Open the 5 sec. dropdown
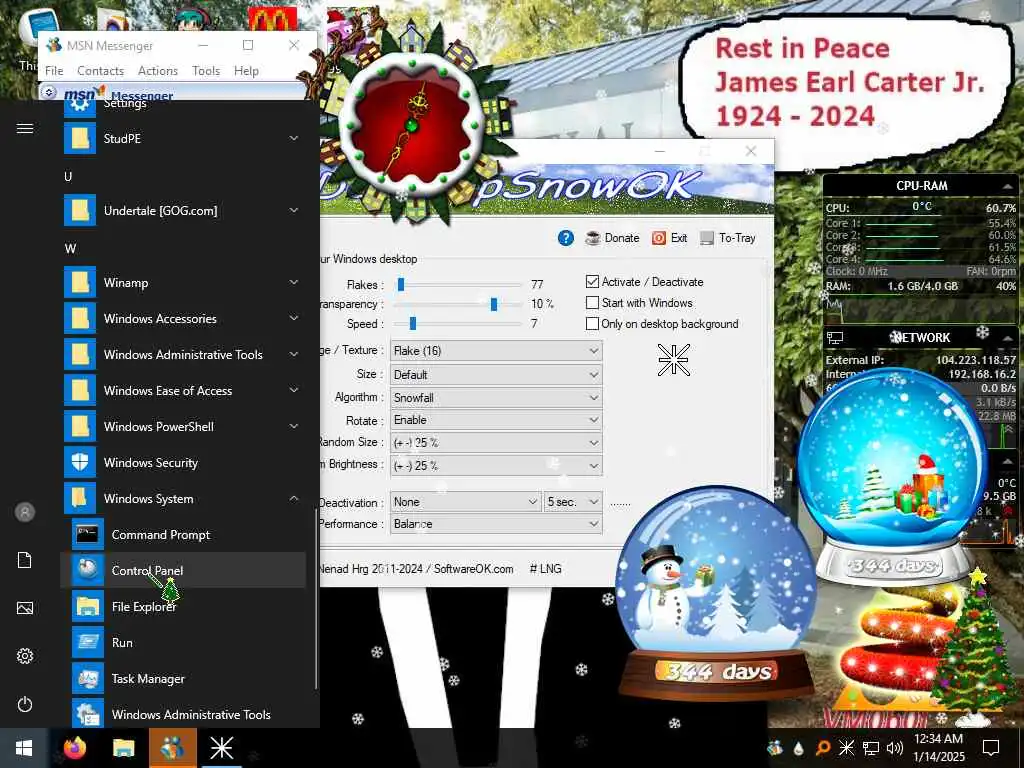This screenshot has width=1024, height=768. pos(573,502)
